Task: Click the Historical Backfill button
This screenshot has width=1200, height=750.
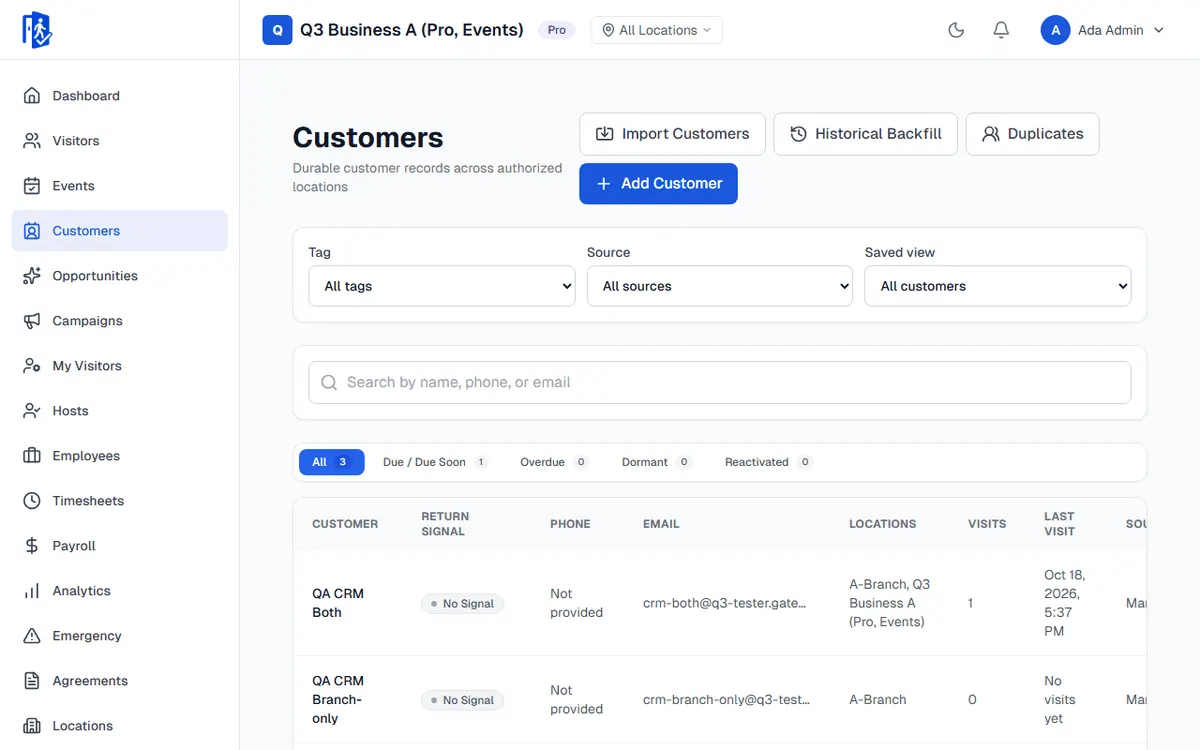Action: tap(866, 134)
